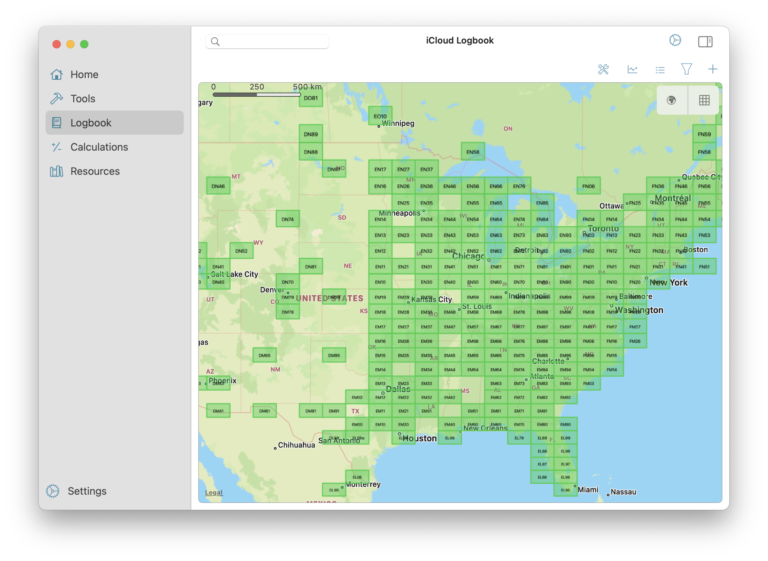Click the house icon beside Home
768x561 pixels.
[x=56, y=74]
